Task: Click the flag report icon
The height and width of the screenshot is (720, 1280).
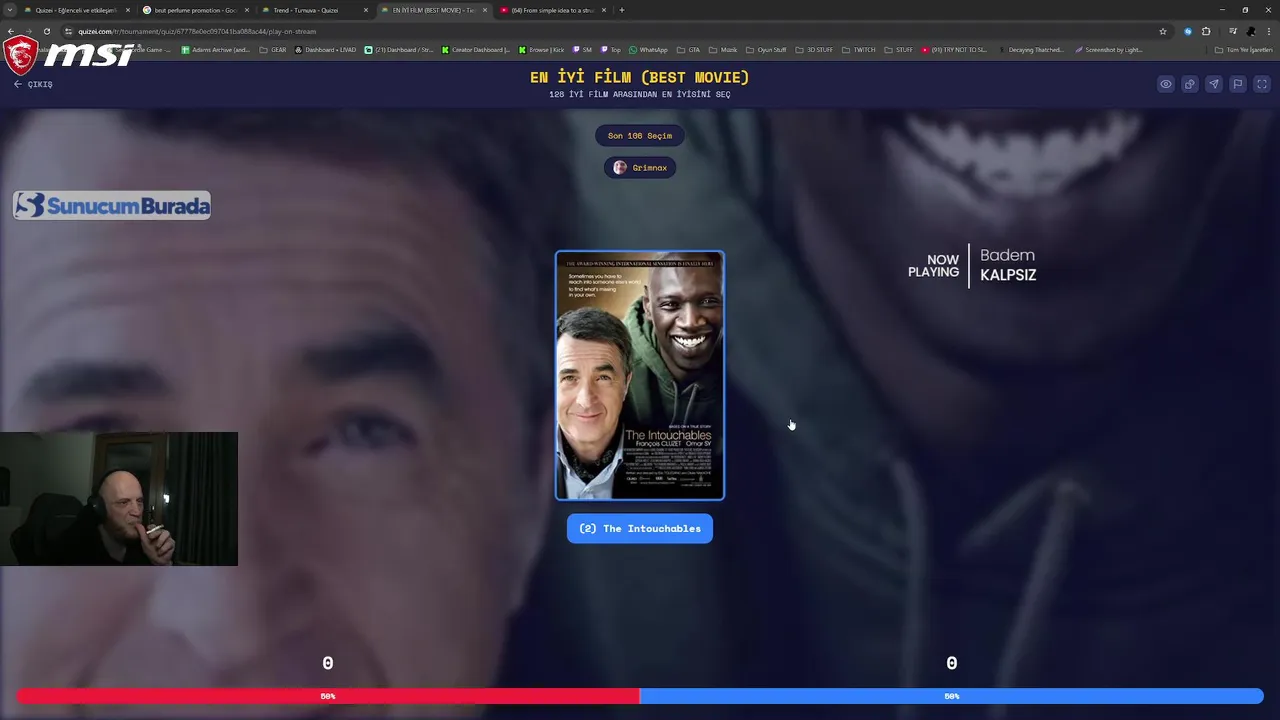Action: (1238, 84)
